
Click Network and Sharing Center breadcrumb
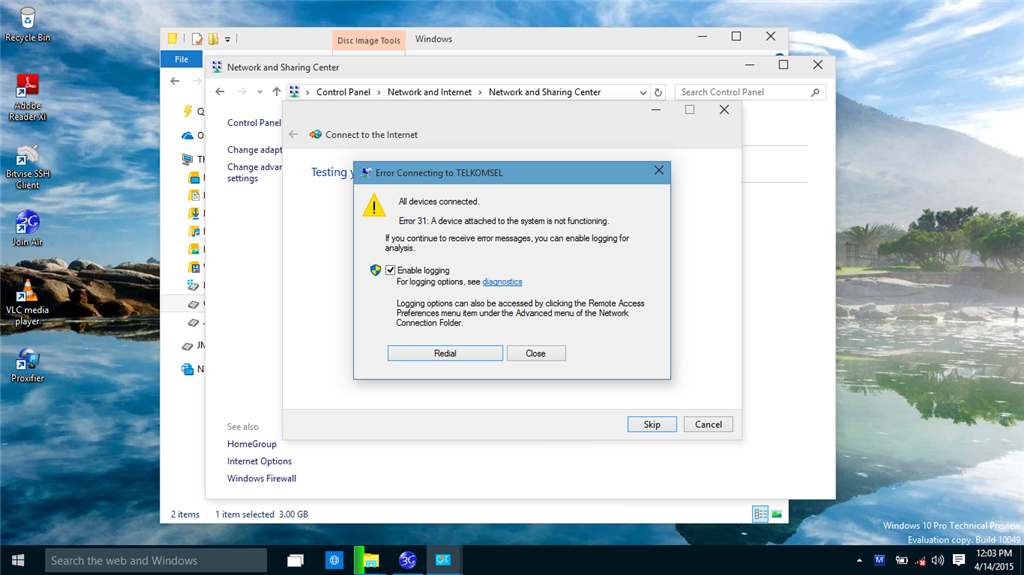point(545,92)
